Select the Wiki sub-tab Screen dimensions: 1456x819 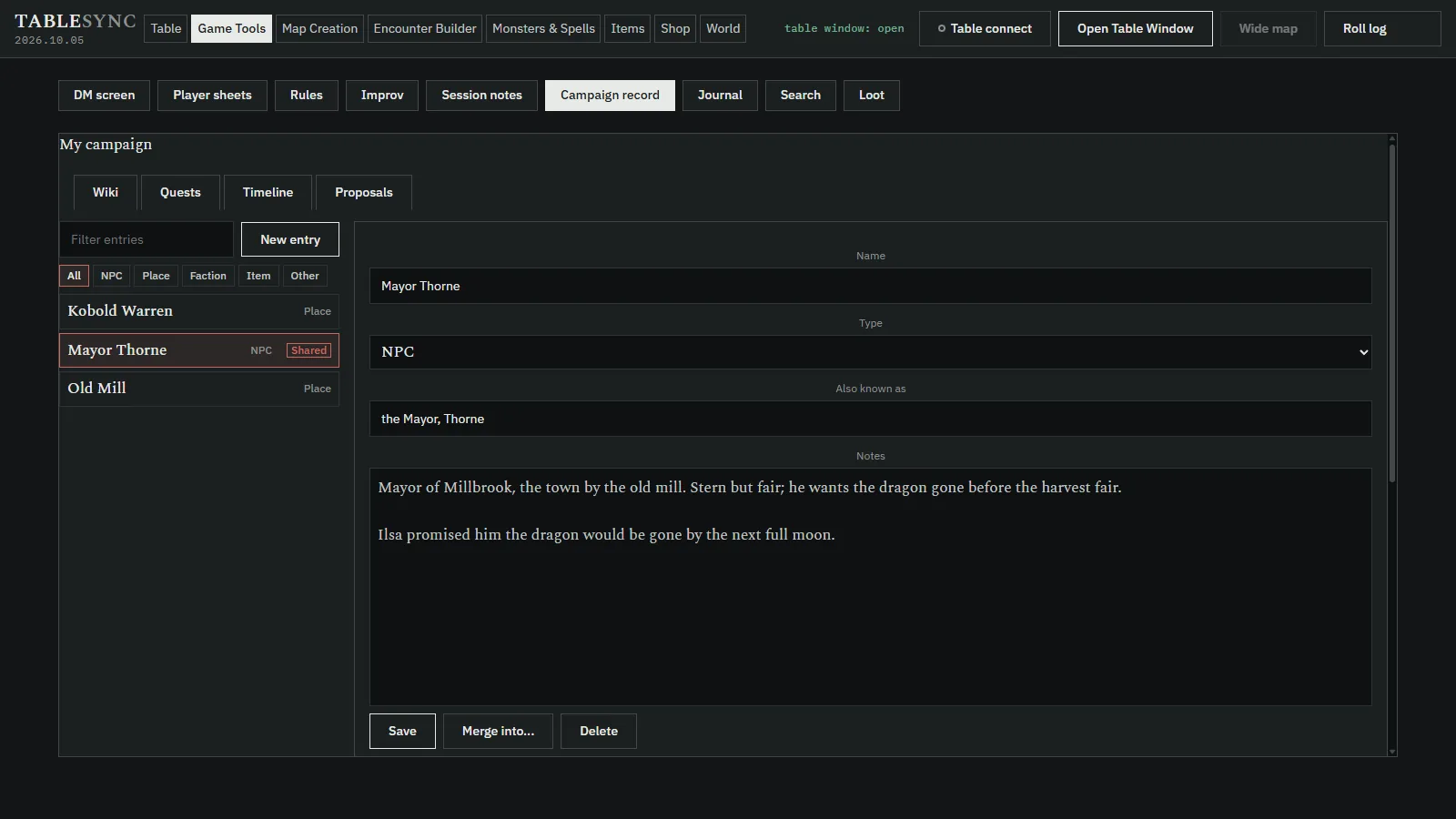tap(106, 192)
